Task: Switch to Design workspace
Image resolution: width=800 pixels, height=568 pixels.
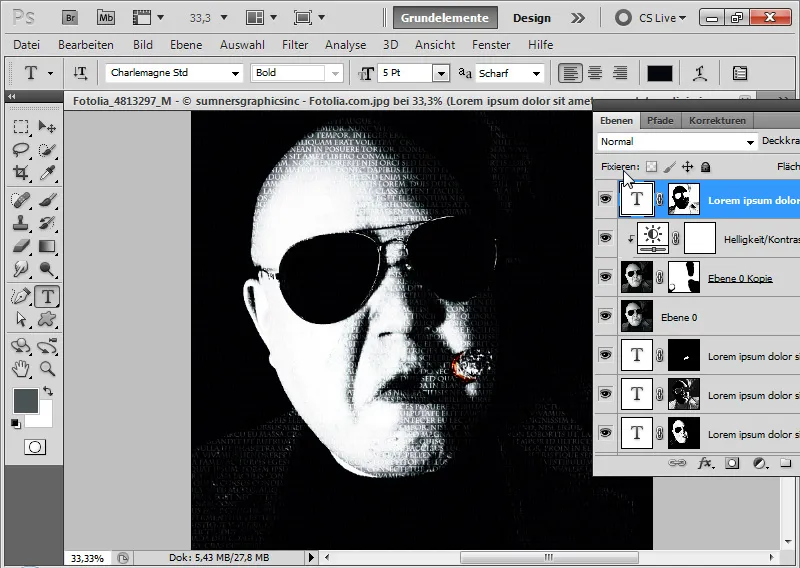Action: tap(532, 18)
